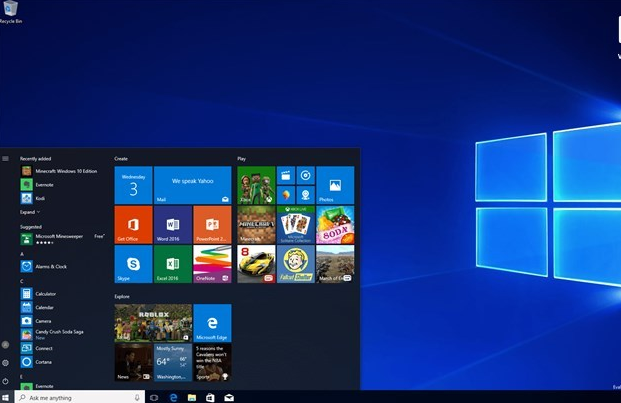Open the Movies & TV small tile
The width and height of the screenshot is (621, 403).
pos(286,175)
